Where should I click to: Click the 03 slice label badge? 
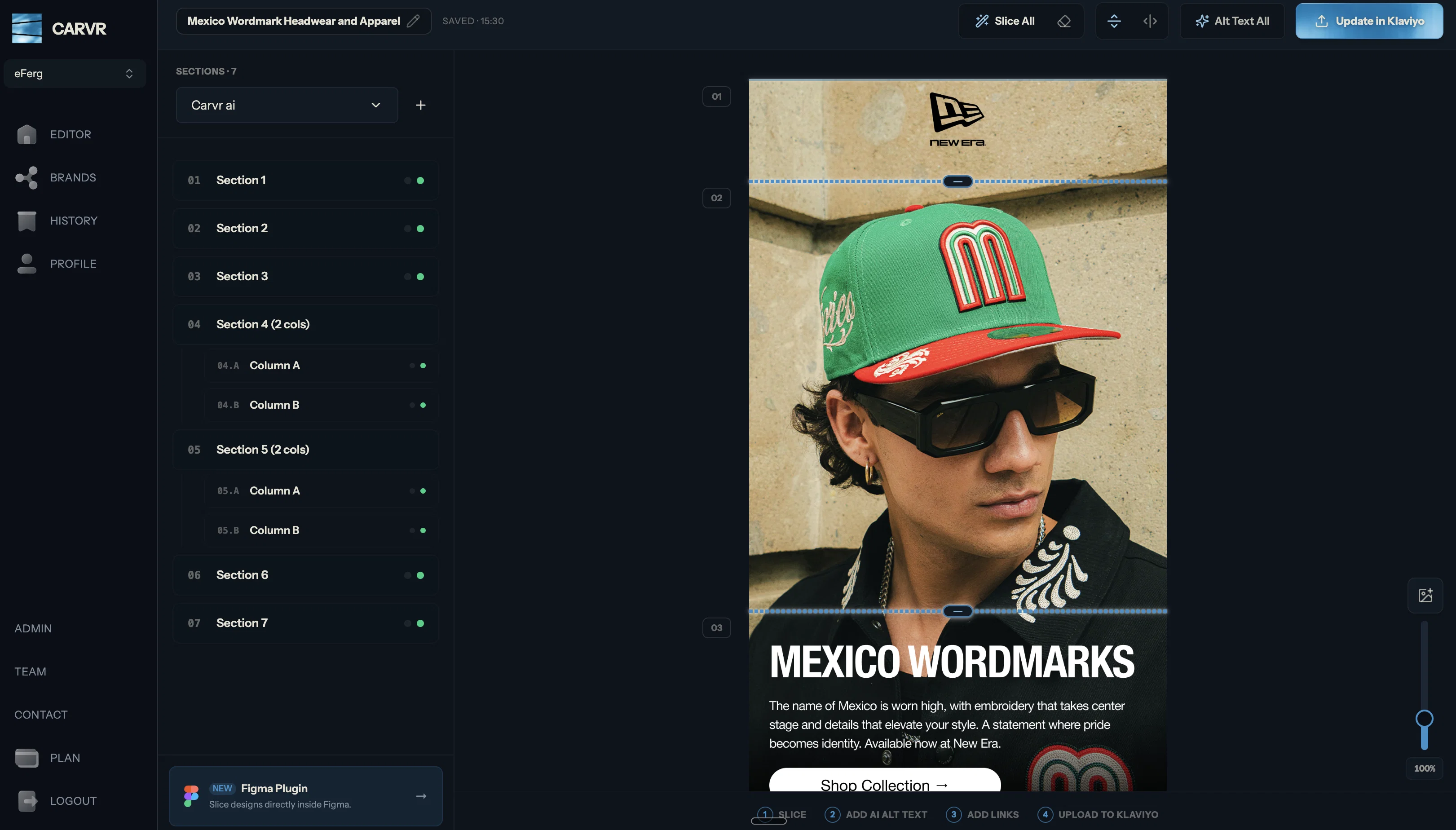coord(716,627)
